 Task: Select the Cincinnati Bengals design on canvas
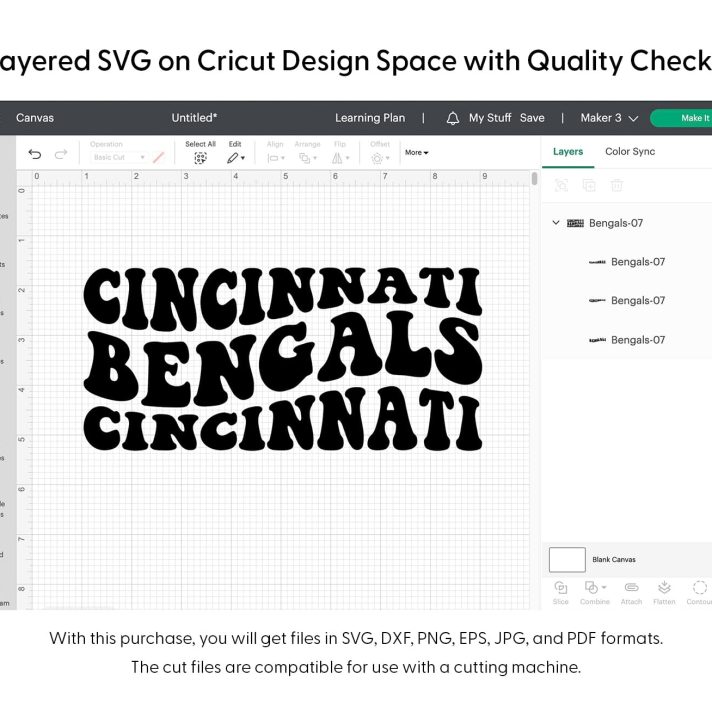282,359
